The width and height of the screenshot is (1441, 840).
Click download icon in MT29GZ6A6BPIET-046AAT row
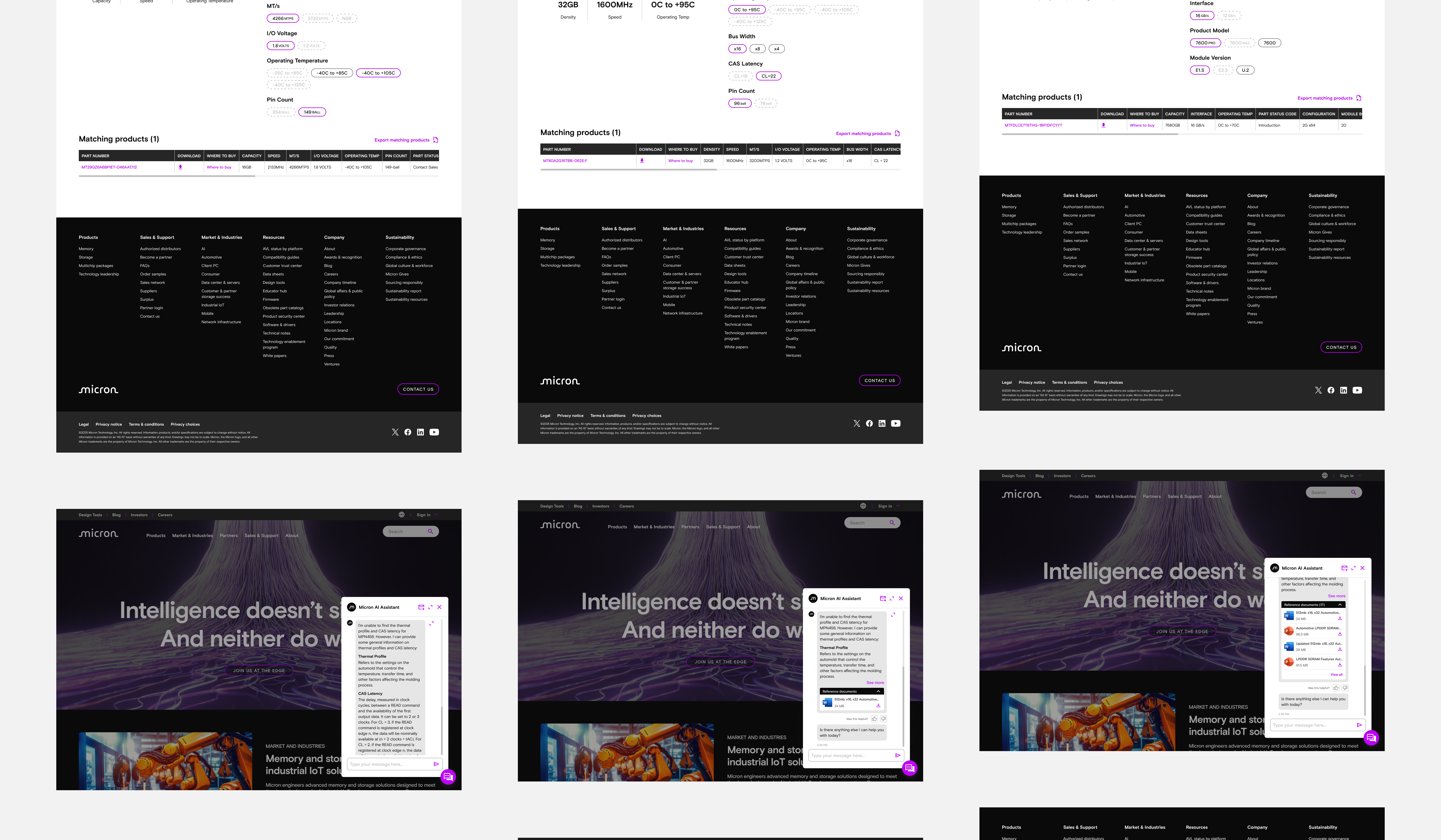[x=180, y=167]
